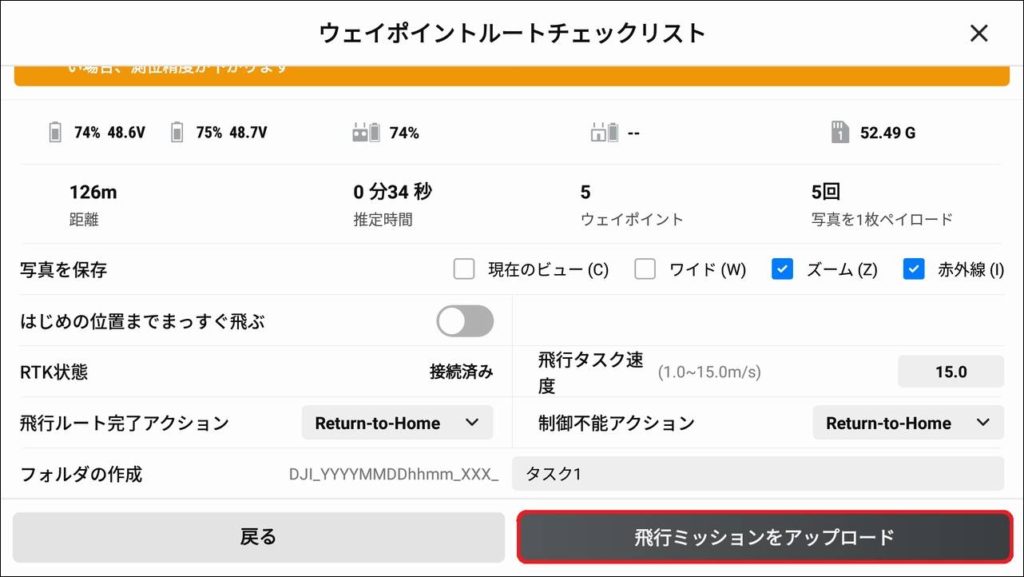Click the タスク1 folder name field

click(757, 474)
